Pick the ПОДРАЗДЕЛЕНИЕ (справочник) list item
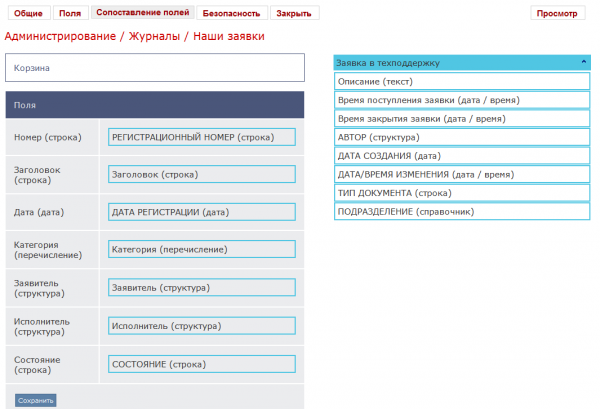The image size is (600, 409). click(461, 211)
